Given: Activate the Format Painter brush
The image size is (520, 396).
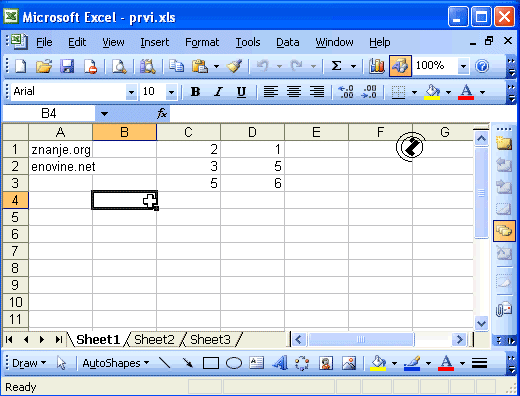Looking at the screenshot, I should [234, 66].
